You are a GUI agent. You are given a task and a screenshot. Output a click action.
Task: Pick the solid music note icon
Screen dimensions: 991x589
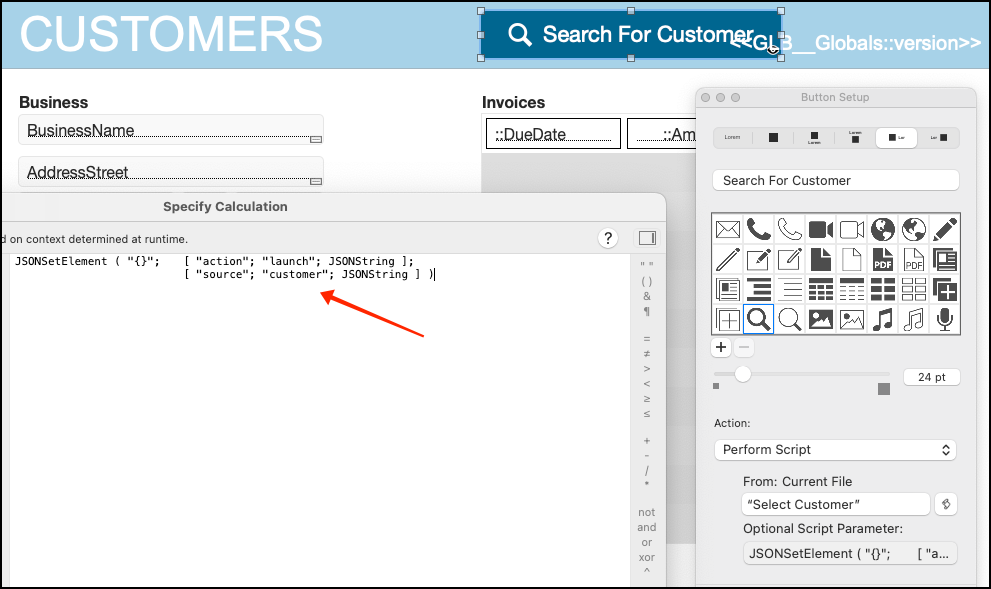(882, 319)
